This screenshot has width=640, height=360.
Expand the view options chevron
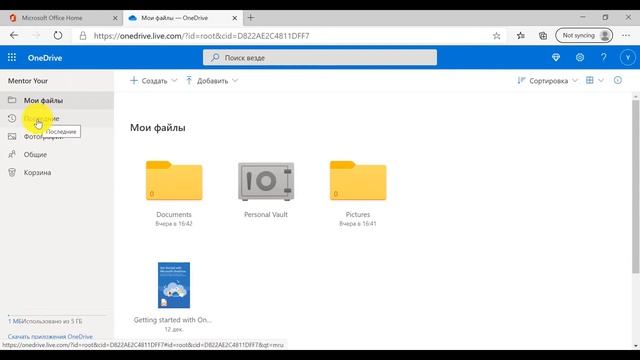[x=601, y=80]
